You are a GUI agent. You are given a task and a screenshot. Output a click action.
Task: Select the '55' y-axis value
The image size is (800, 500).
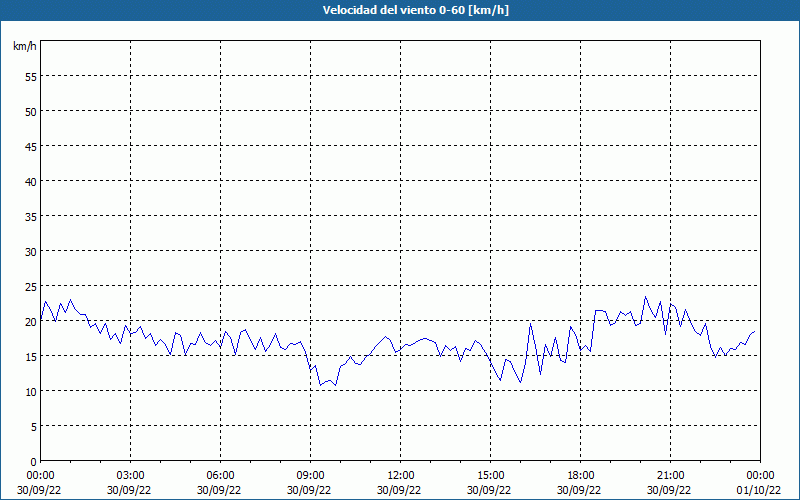(x=31, y=77)
